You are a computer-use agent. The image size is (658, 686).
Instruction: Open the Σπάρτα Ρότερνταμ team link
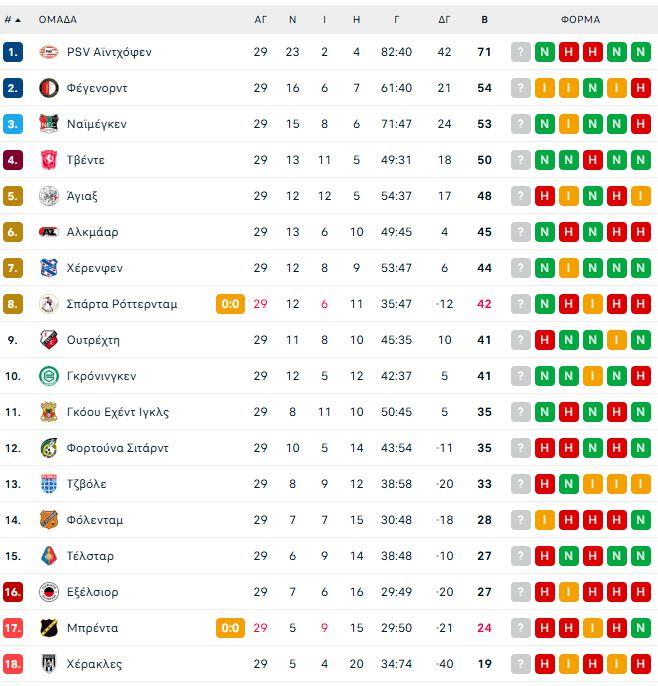coord(122,304)
